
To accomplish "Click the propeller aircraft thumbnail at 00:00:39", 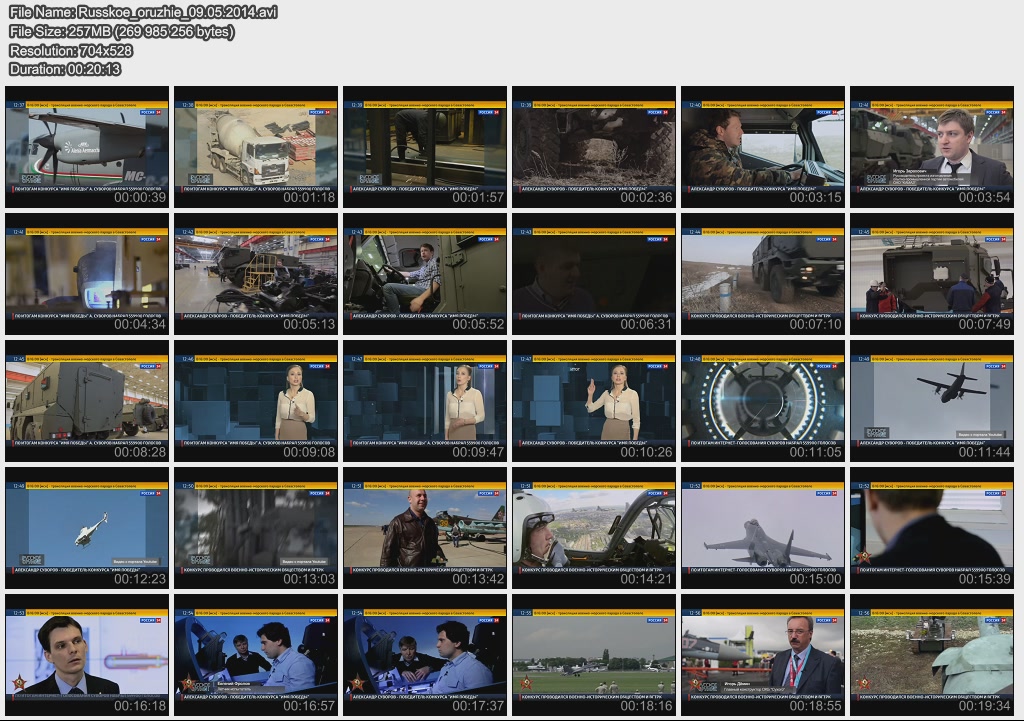I will coord(87,147).
